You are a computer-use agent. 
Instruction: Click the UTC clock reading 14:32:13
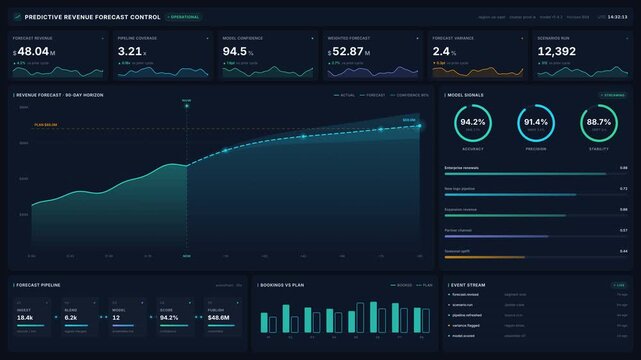(617, 17)
